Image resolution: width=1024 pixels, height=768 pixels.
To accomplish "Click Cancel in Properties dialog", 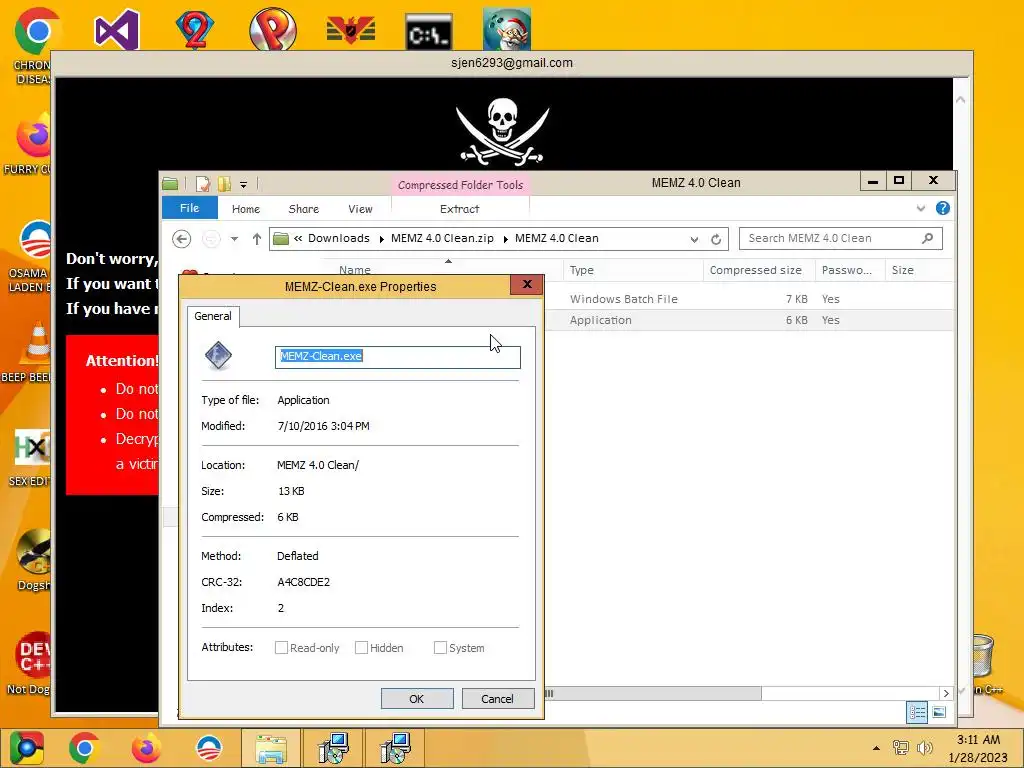I will pyautogui.click(x=497, y=699).
